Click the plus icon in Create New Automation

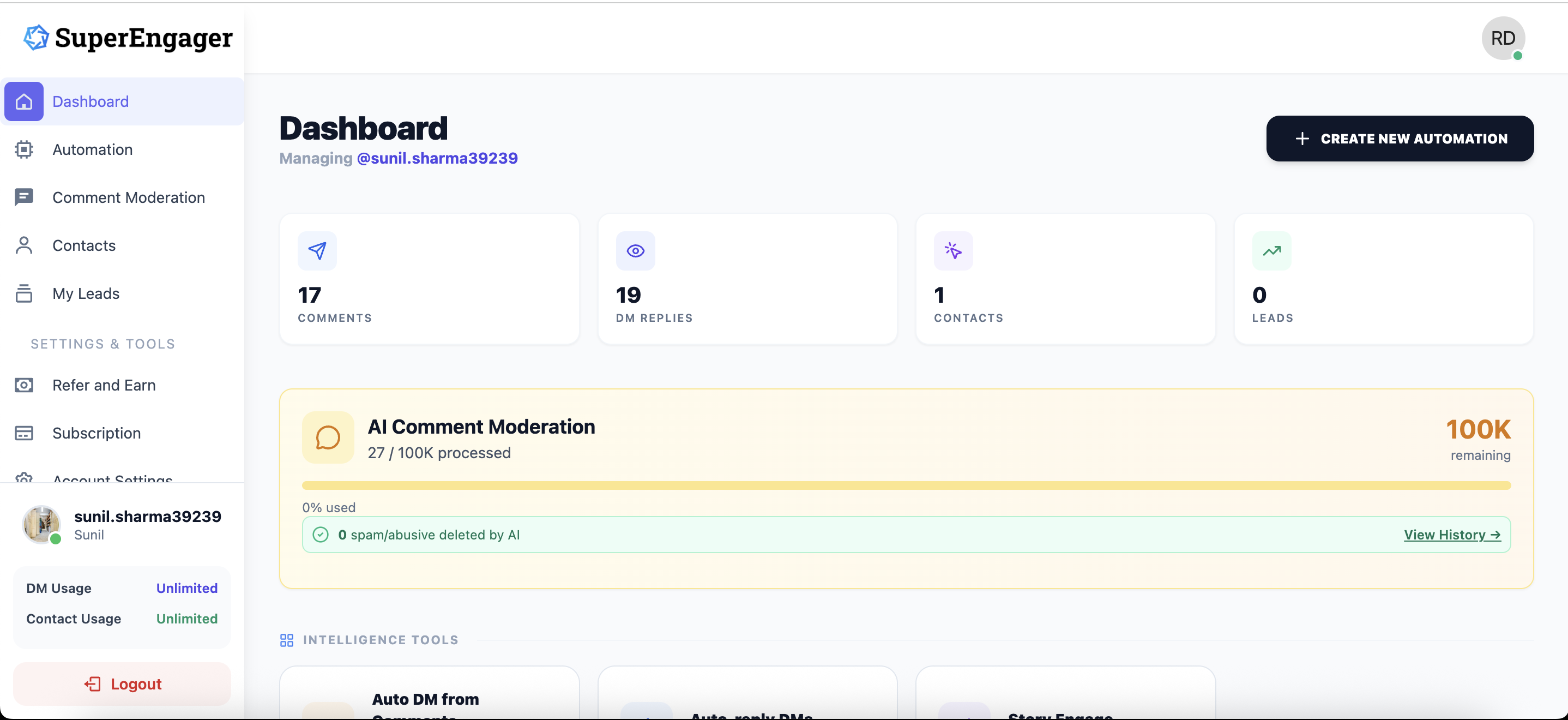(1302, 139)
